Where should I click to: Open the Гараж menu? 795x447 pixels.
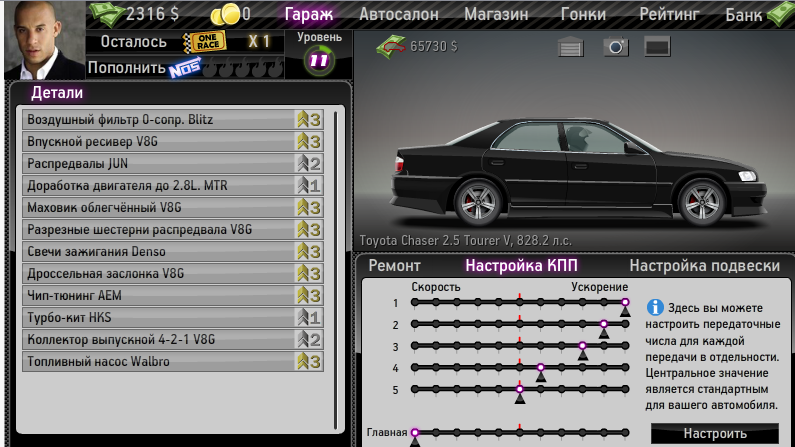click(x=308, y=14)
